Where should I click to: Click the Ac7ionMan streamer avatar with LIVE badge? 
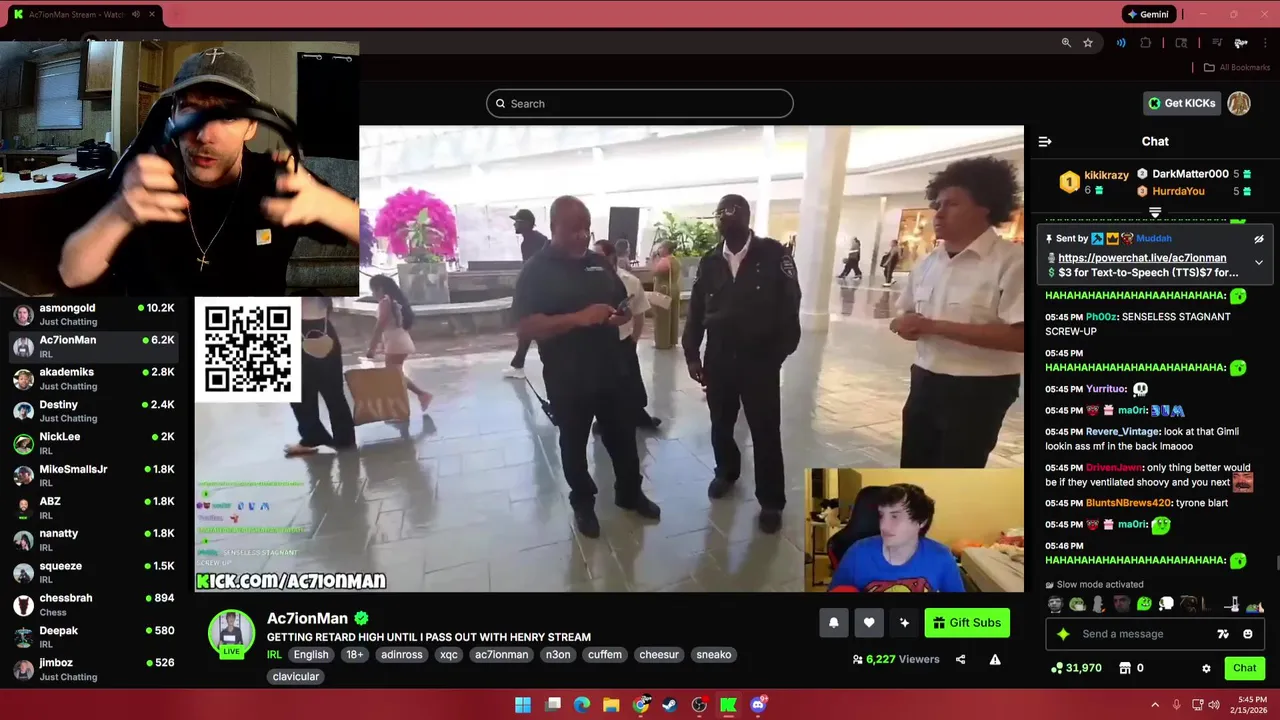(x=231, y=633)
